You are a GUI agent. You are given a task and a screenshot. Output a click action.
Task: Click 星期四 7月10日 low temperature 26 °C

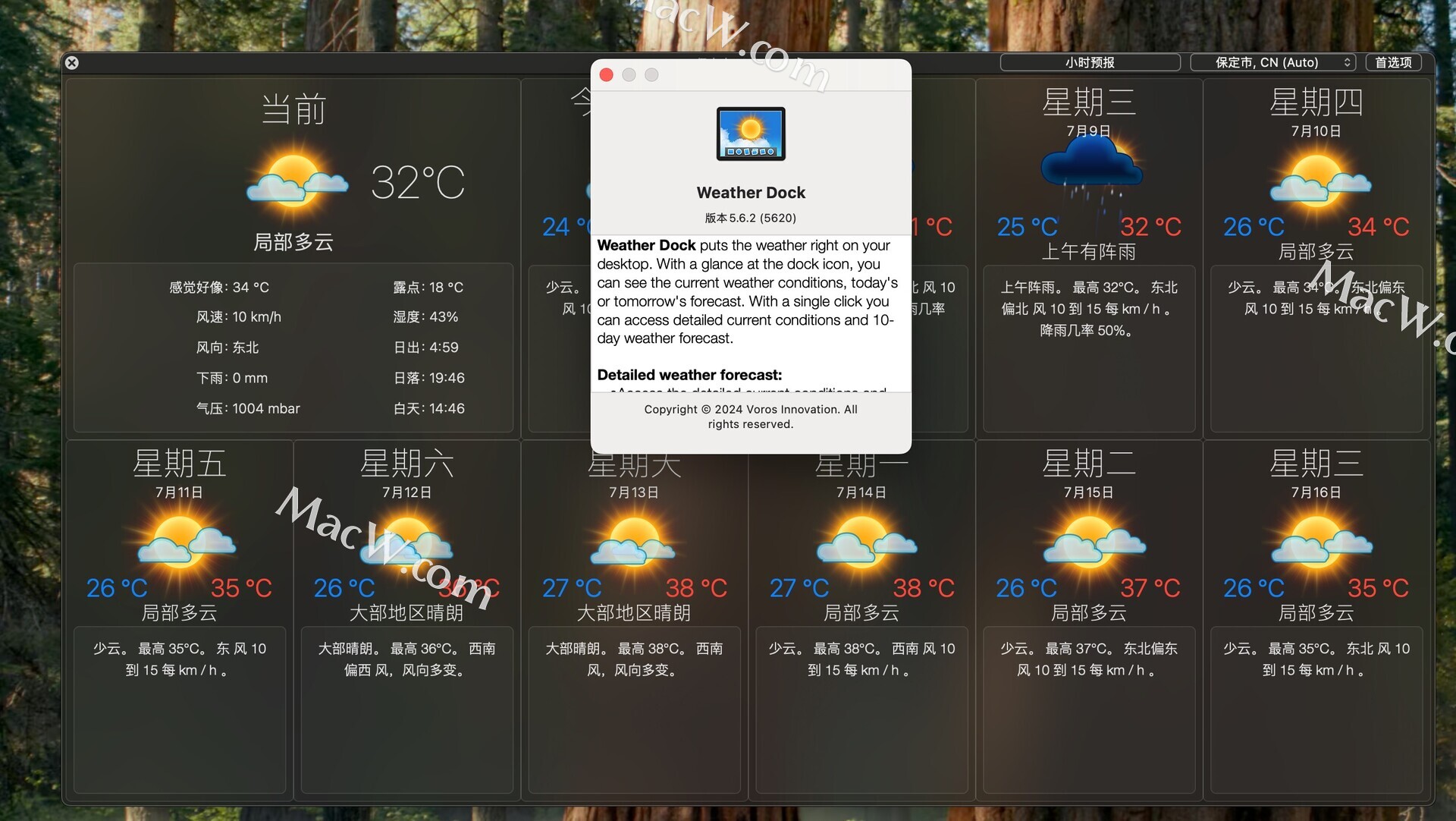(x=1254, y=226)
